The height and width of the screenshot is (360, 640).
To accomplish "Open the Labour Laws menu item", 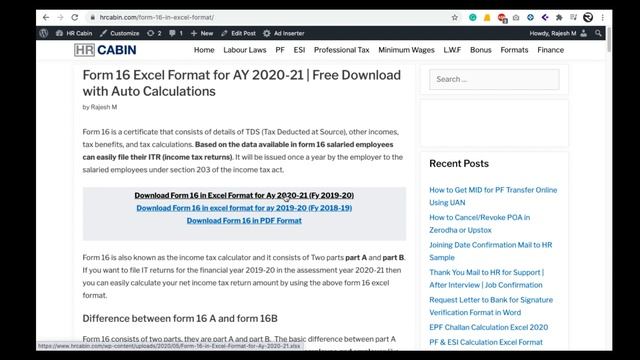I will click(245, 50).
